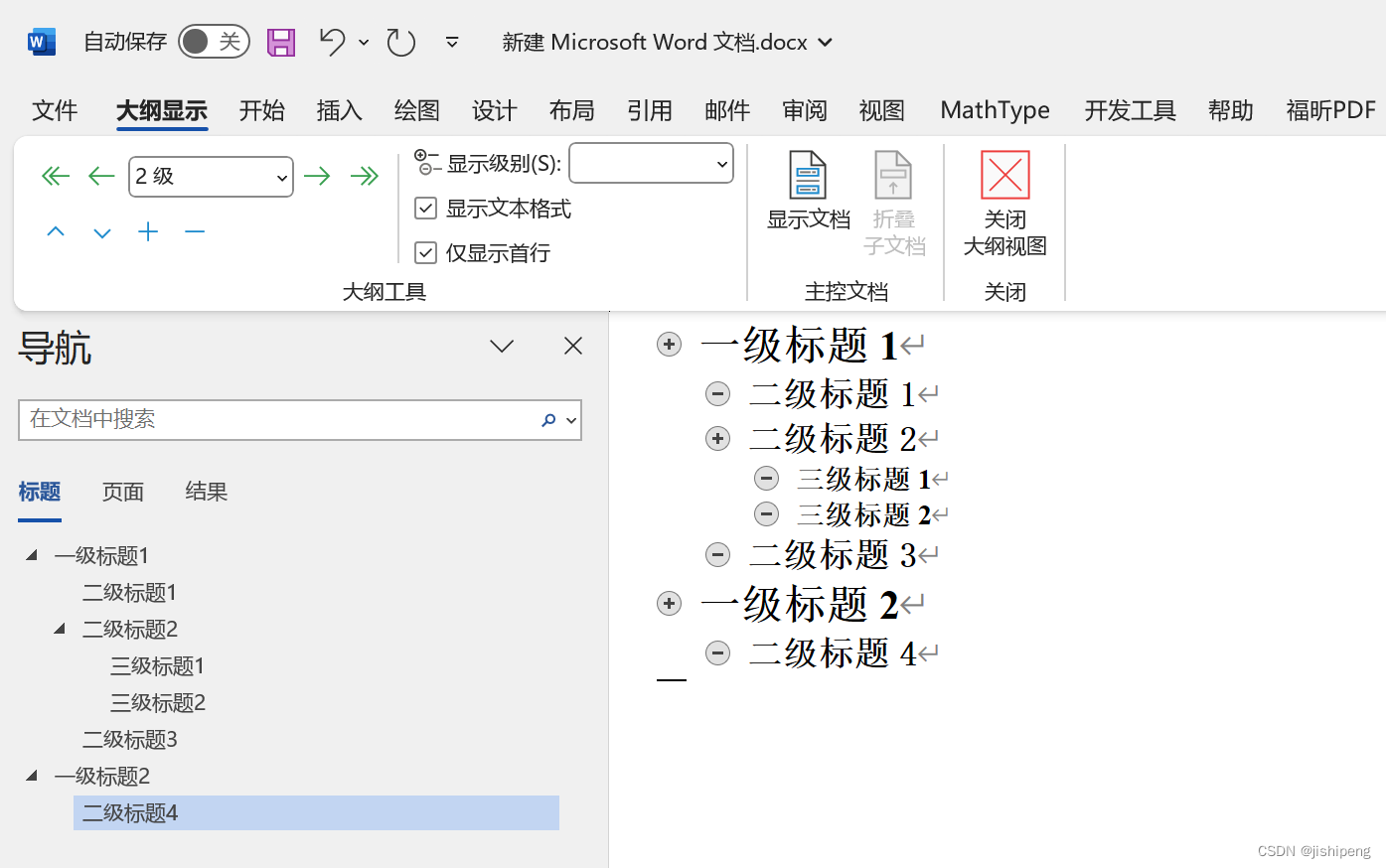Open the undo history dropdown arrow

point(364,42)
